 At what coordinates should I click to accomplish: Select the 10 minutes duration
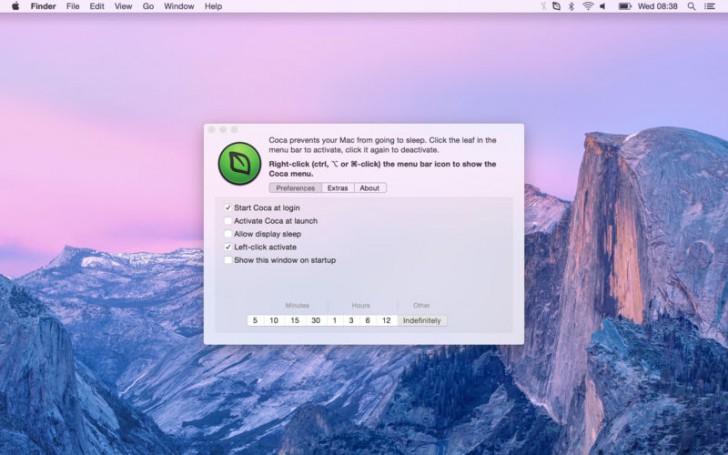point(274,320)
